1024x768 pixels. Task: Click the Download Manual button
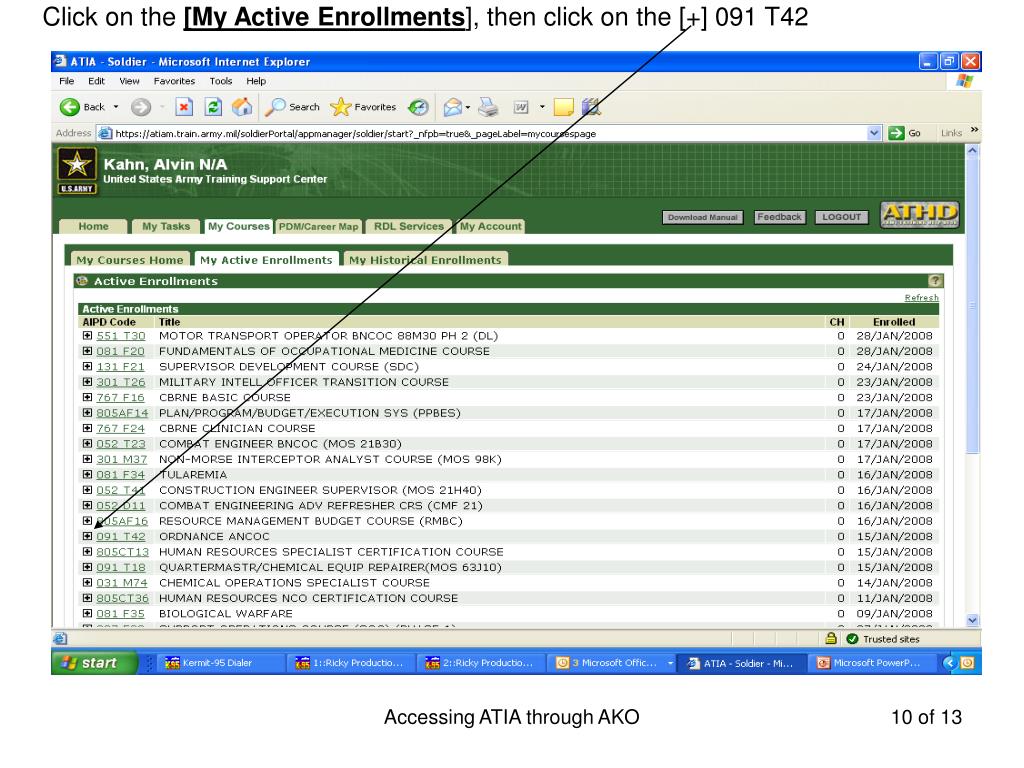pos(703,217)
